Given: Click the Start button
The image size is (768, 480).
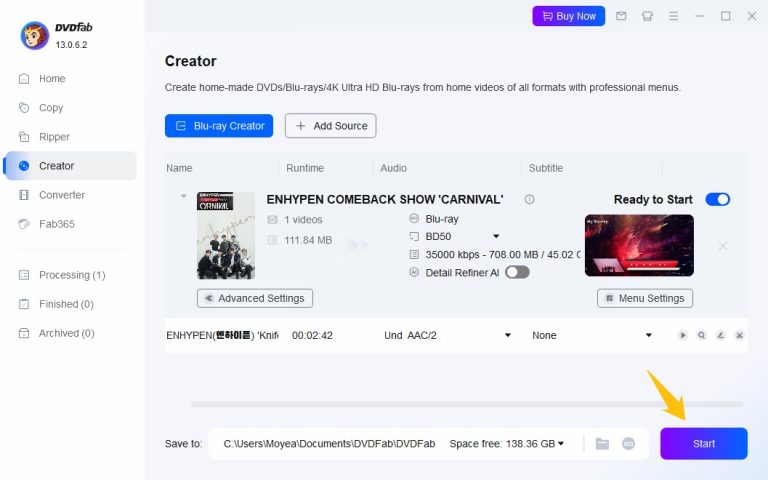Looking at the screenshot, I should click(704, 444).
